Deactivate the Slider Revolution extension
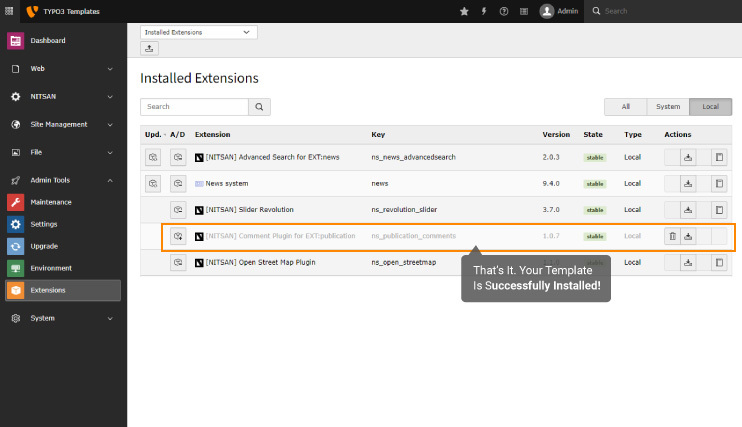742x427 pixels. tap(177, 210)
